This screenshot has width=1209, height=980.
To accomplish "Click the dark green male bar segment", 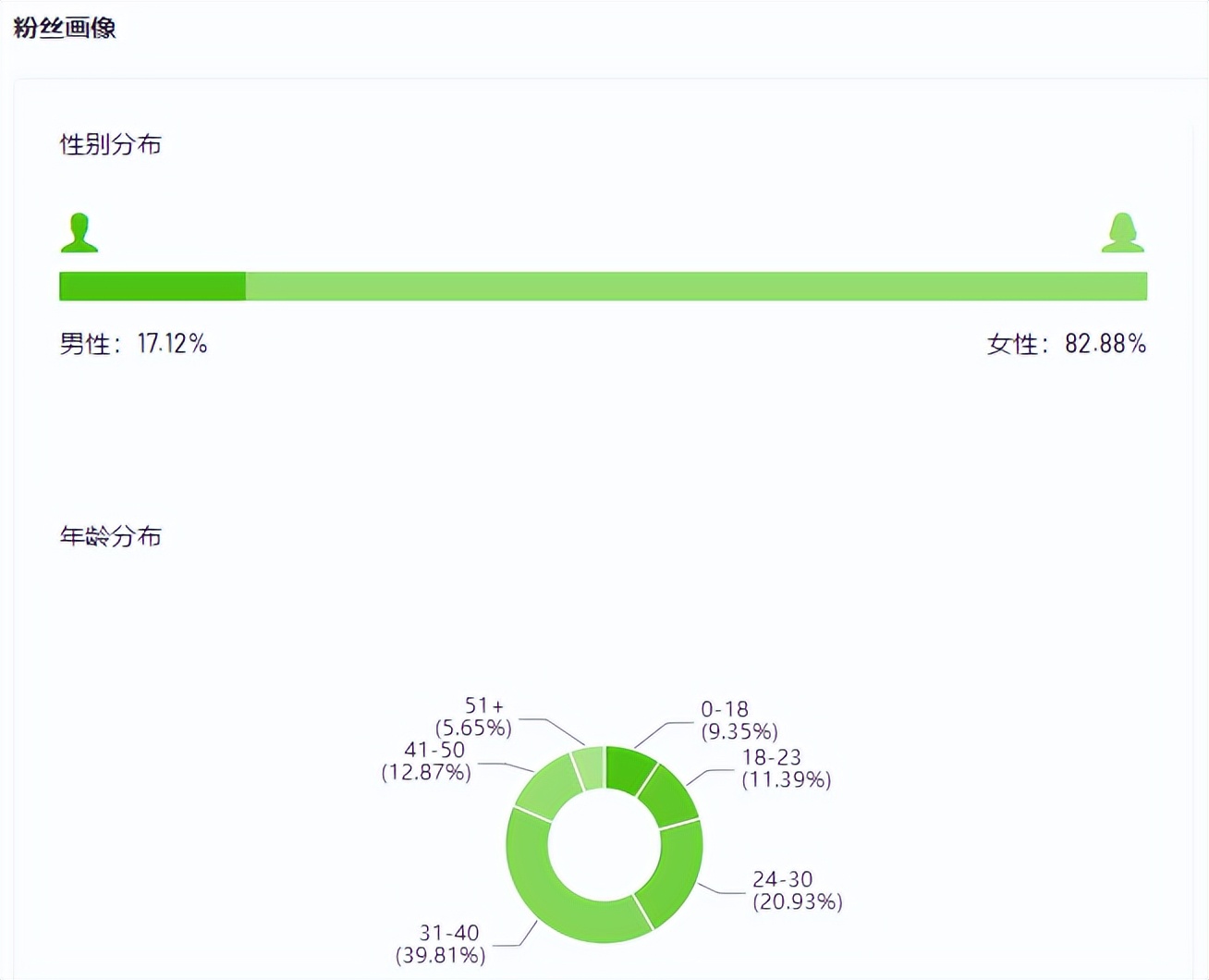I will (153, 287).
